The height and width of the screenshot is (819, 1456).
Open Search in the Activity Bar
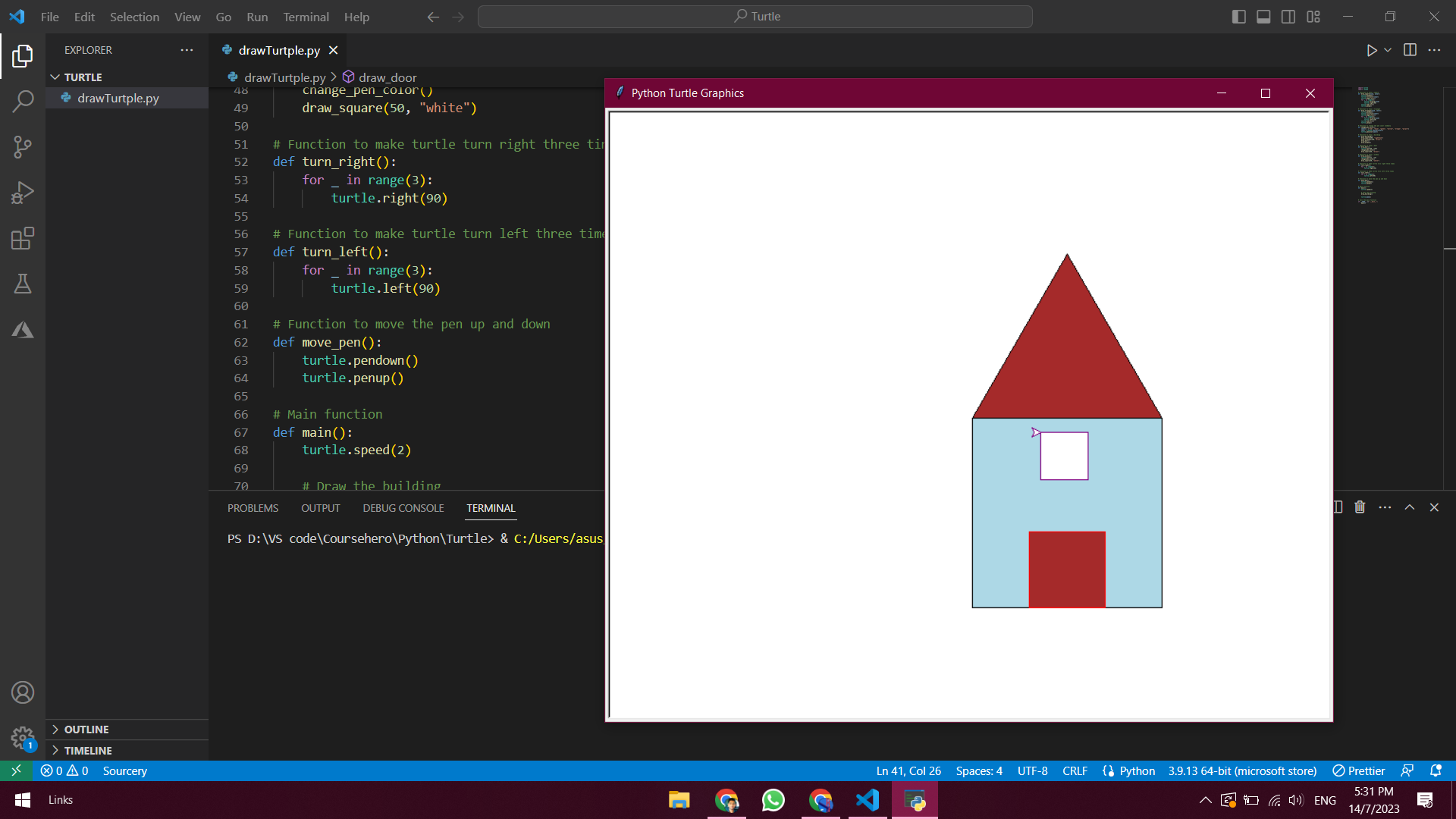coord(23,100)
